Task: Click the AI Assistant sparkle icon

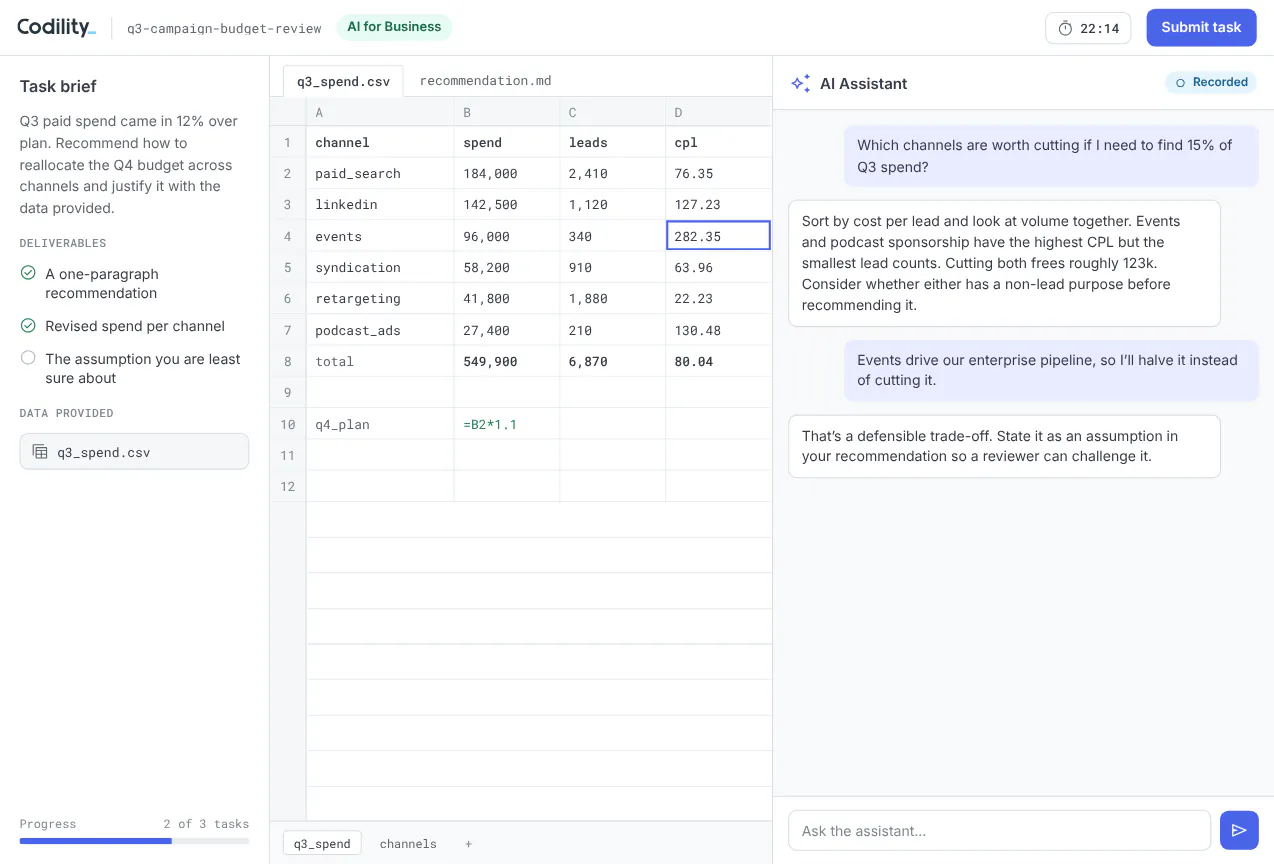Action: 800,83
